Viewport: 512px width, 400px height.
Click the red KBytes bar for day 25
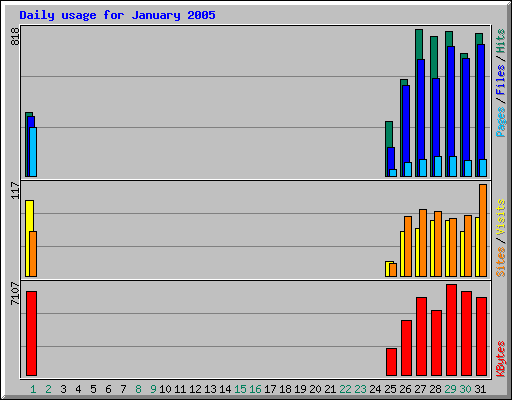point(391,362)
